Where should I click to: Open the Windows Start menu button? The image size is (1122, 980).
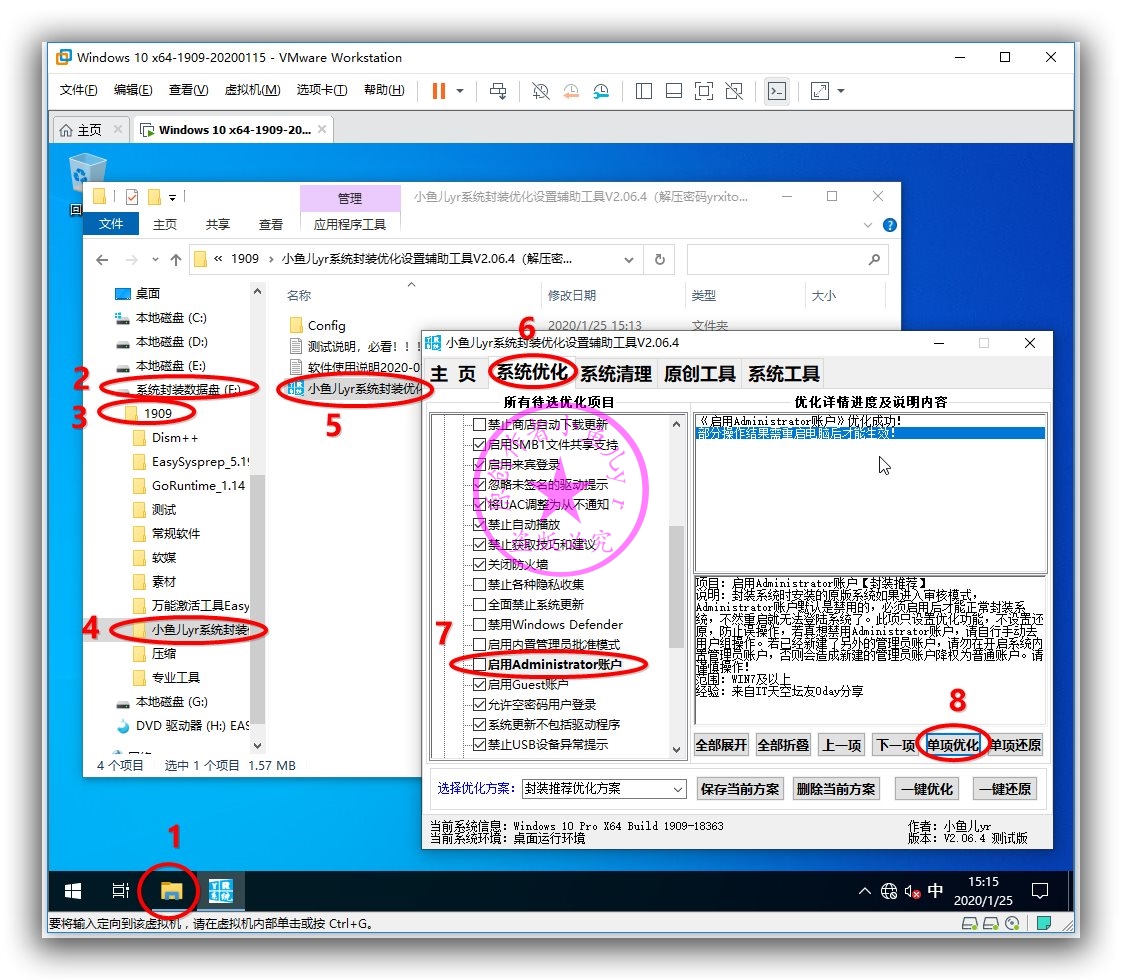pos(72,891)
